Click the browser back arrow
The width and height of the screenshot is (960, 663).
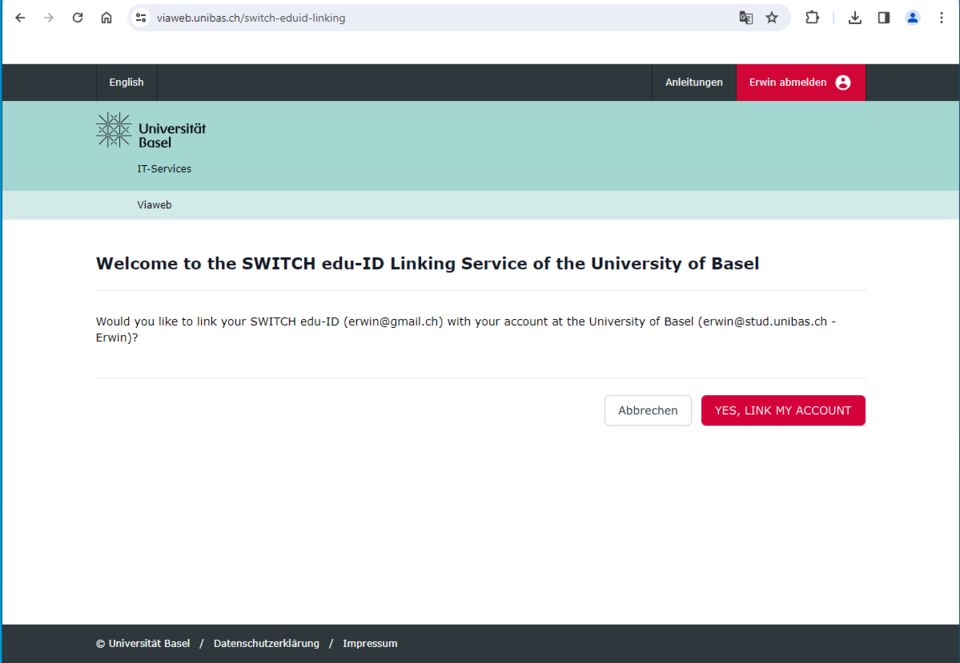20,18
